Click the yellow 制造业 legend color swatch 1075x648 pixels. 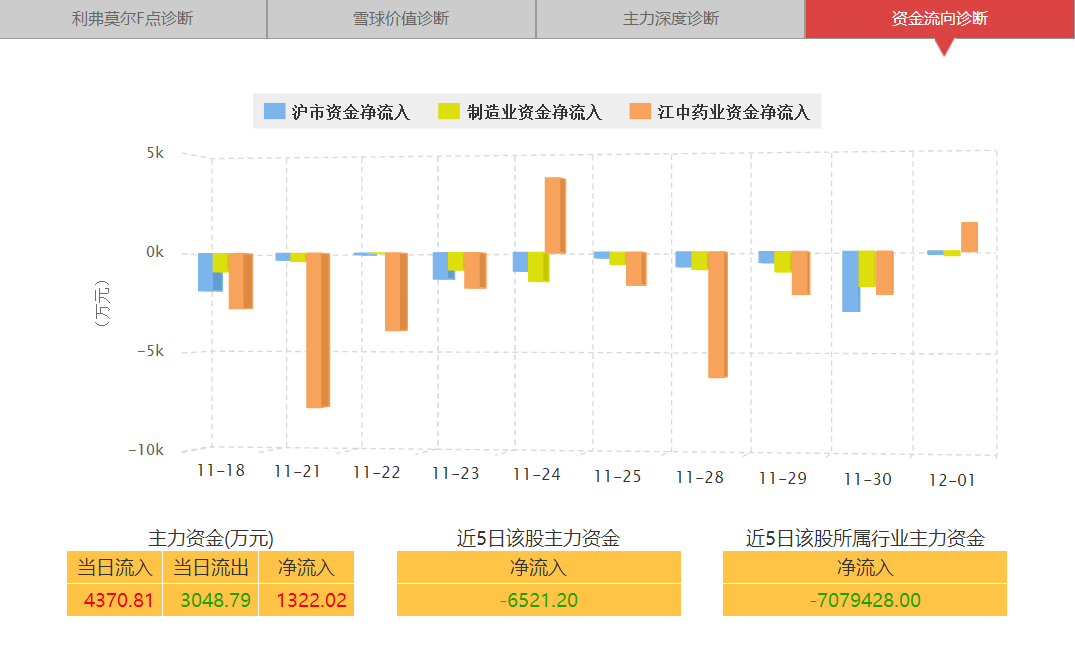pyautogui.click(x=449, y=111)
